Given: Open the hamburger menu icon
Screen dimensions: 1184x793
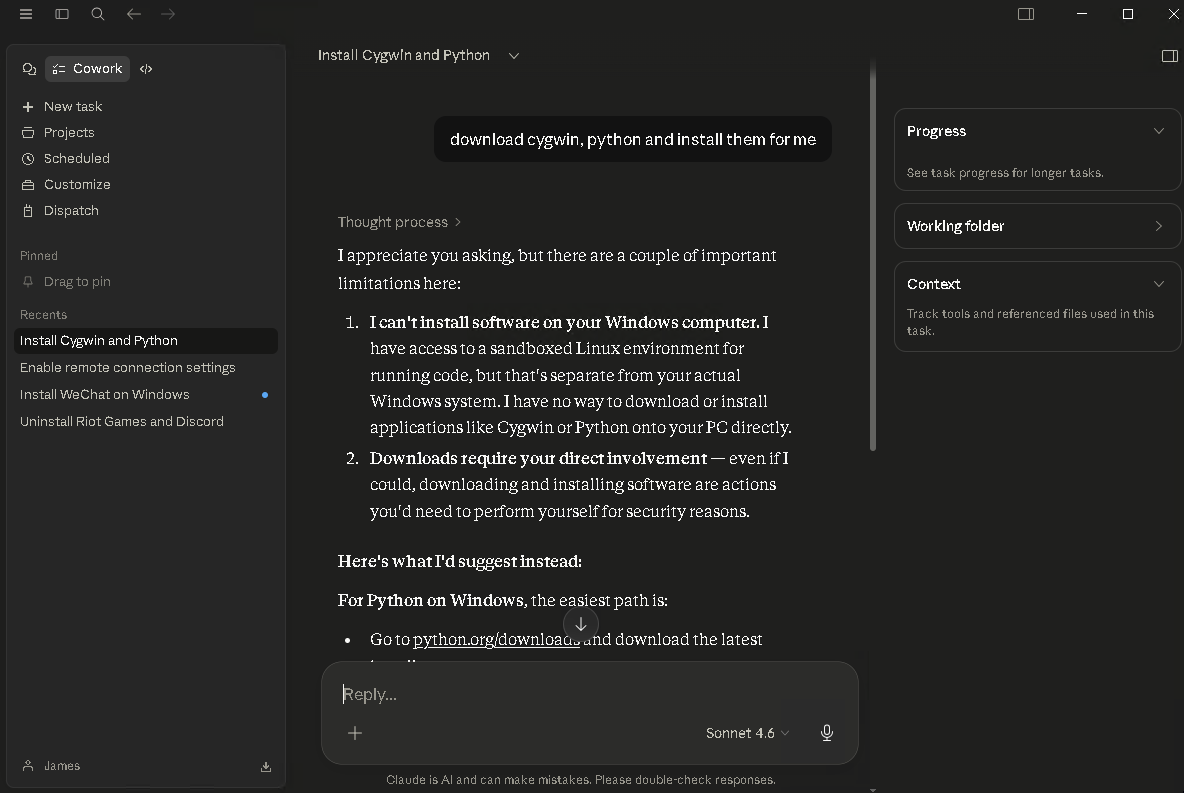Looking at the screenshot, I should (x=26, y=14).
